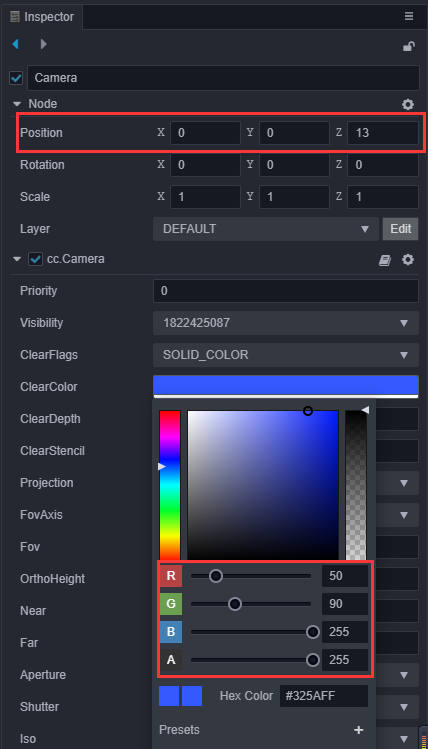Image resolution: width=428 pixels, height=749 pixels.
Task: Open the Iso dropdown arrow
Action: point(404,739)
